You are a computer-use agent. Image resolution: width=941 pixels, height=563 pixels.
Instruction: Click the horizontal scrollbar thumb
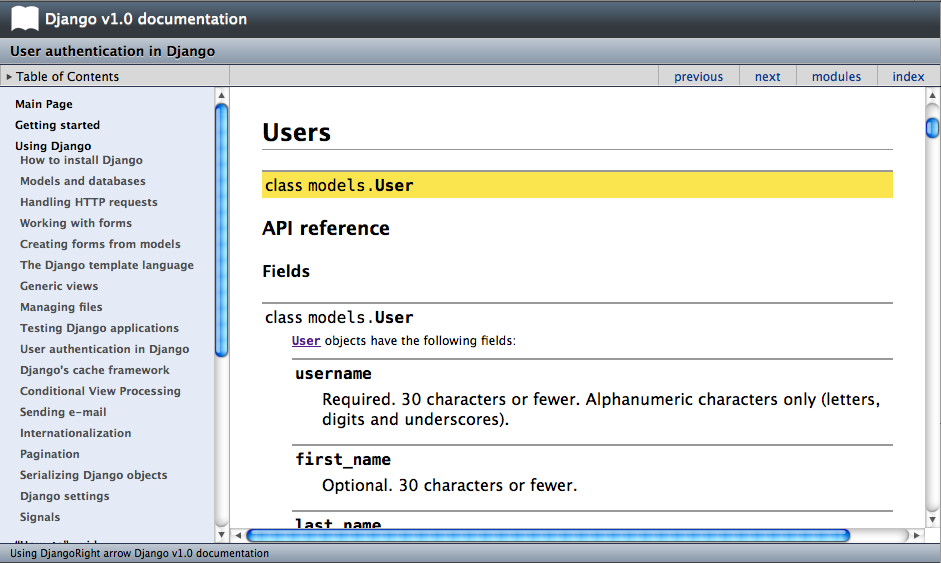pos(547,536)
